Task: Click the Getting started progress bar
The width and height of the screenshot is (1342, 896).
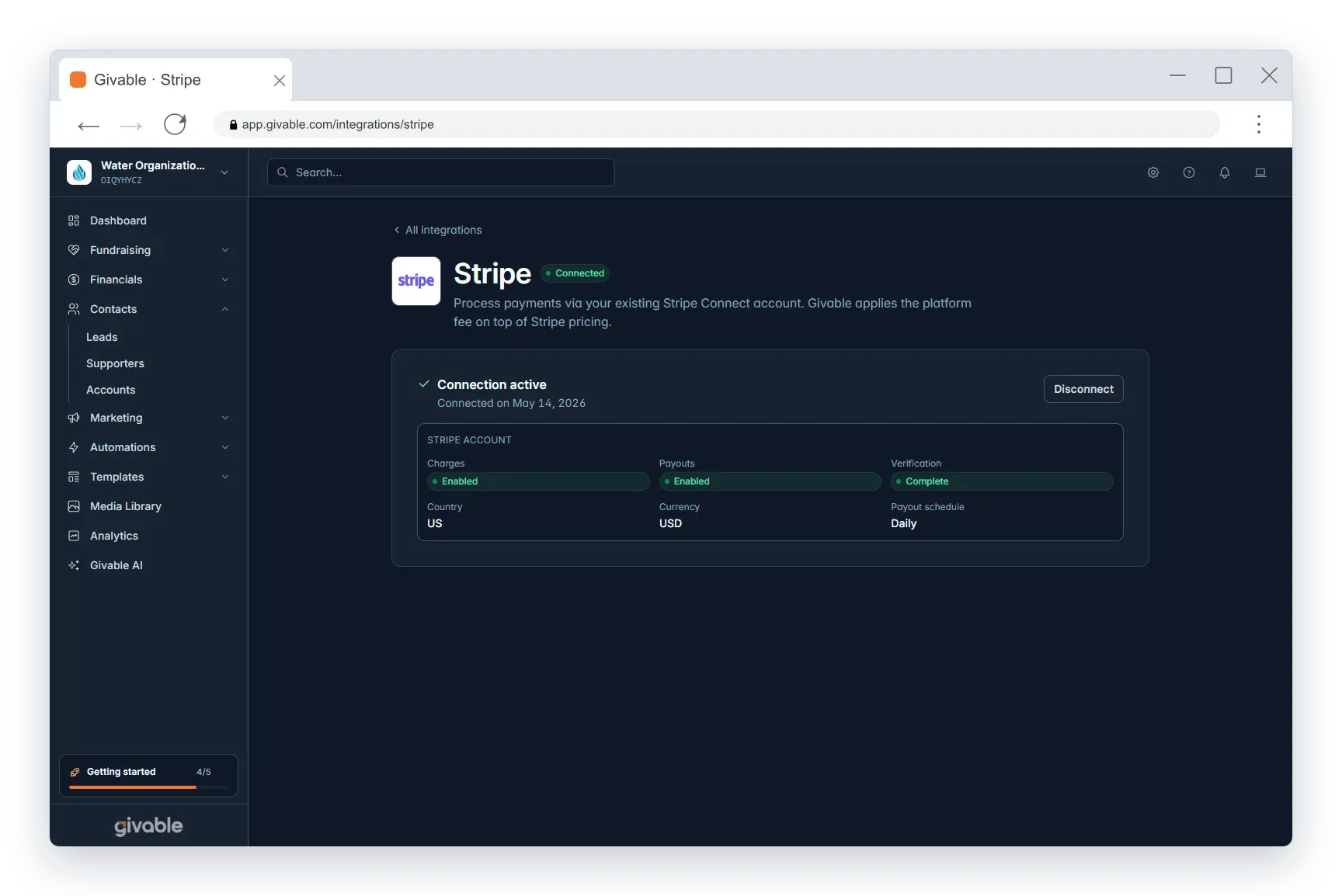Action: 148,787
